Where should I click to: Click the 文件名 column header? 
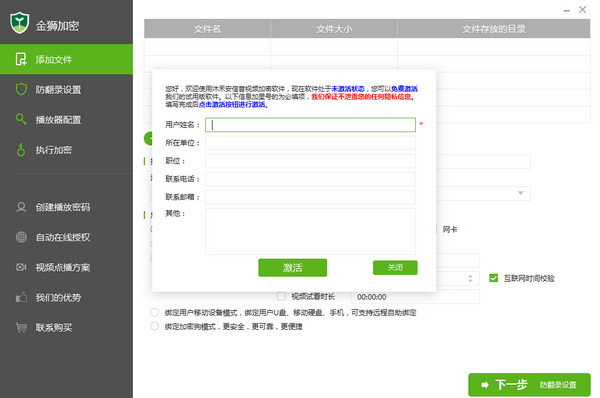coord(207,29)
